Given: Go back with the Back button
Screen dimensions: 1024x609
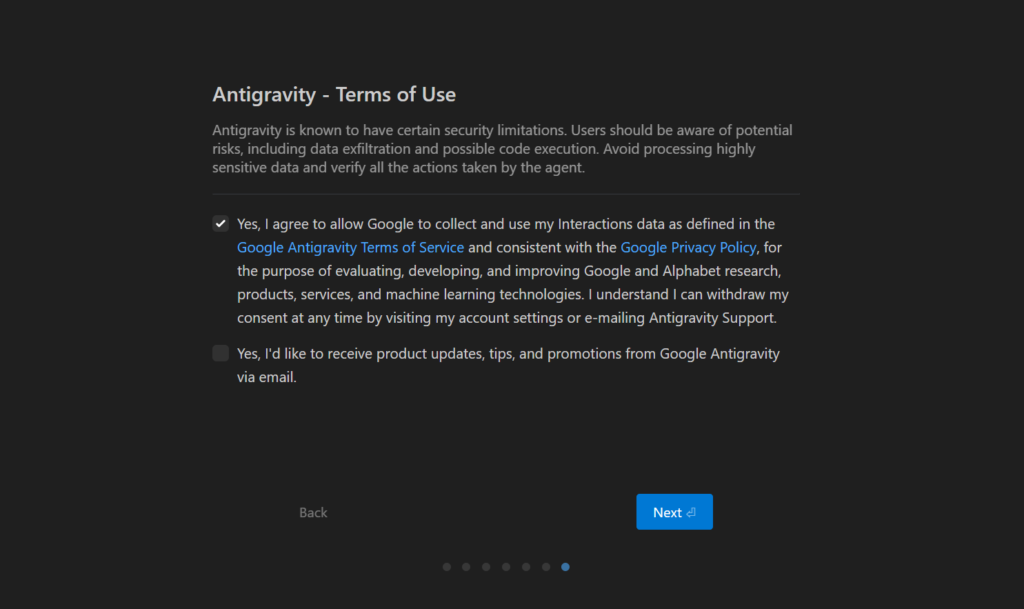Looking at the screenshot, I should coord(313,512).
